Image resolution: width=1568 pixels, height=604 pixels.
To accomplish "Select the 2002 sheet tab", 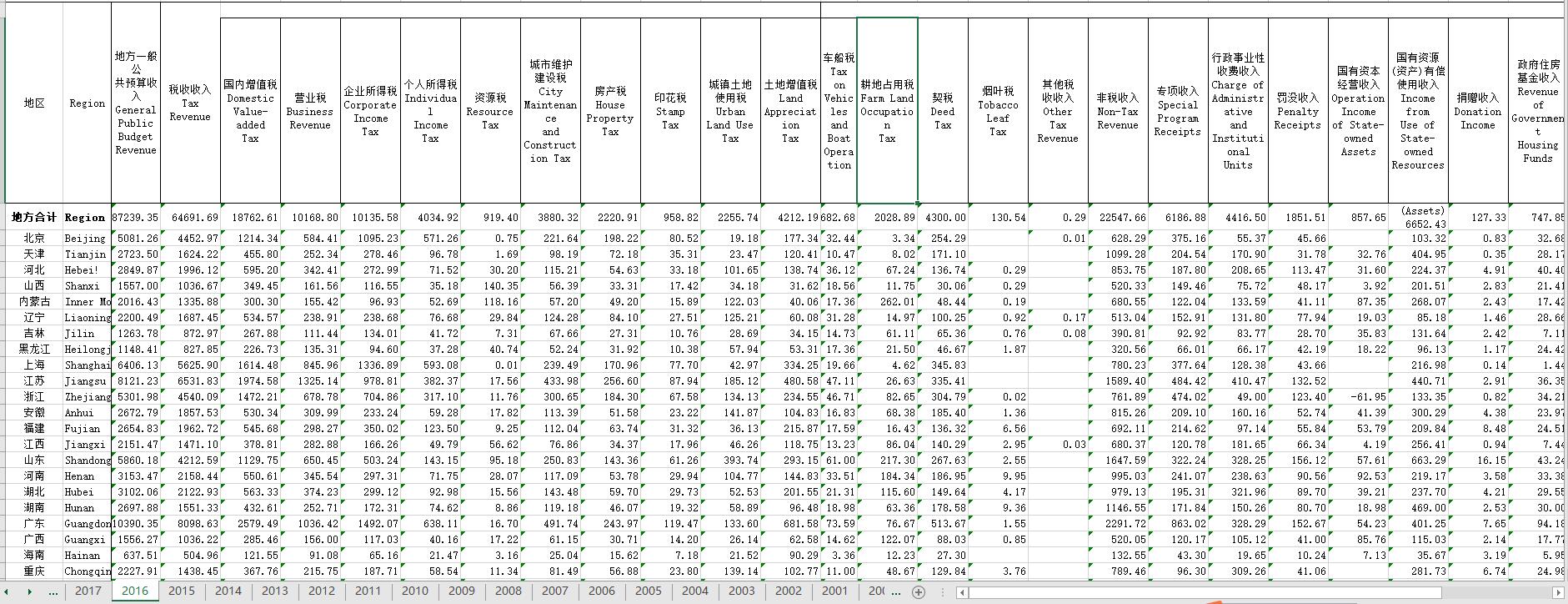I will [x=788, y=591].
